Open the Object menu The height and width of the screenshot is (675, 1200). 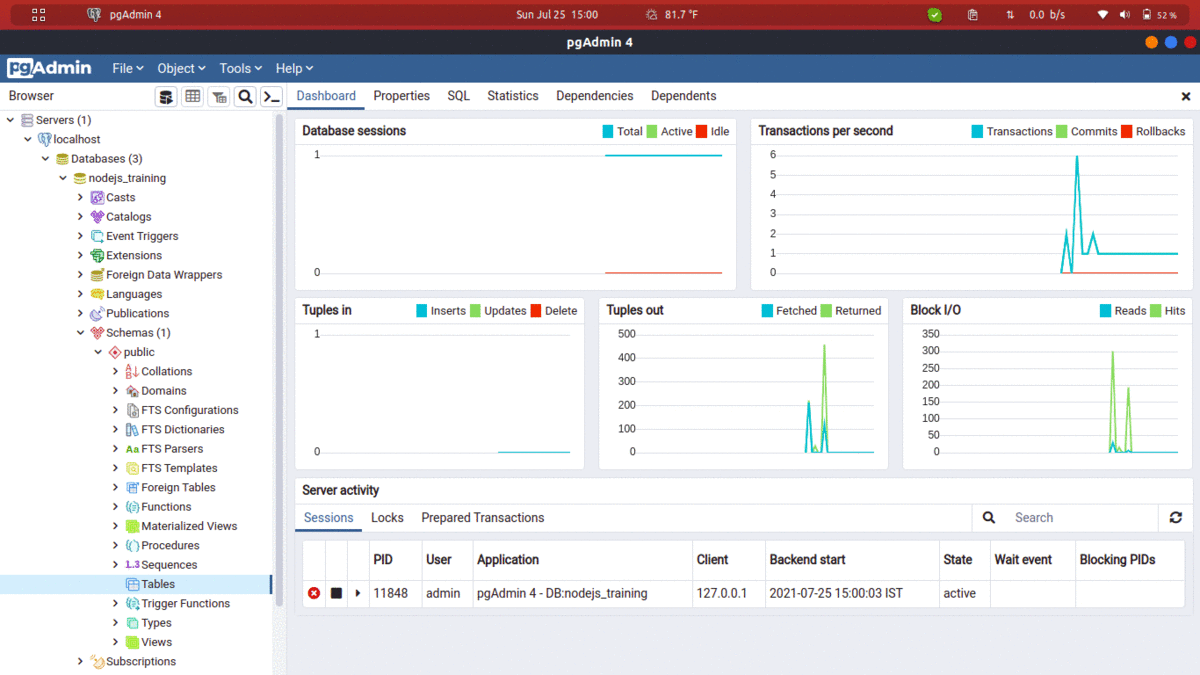click(181, 68)
